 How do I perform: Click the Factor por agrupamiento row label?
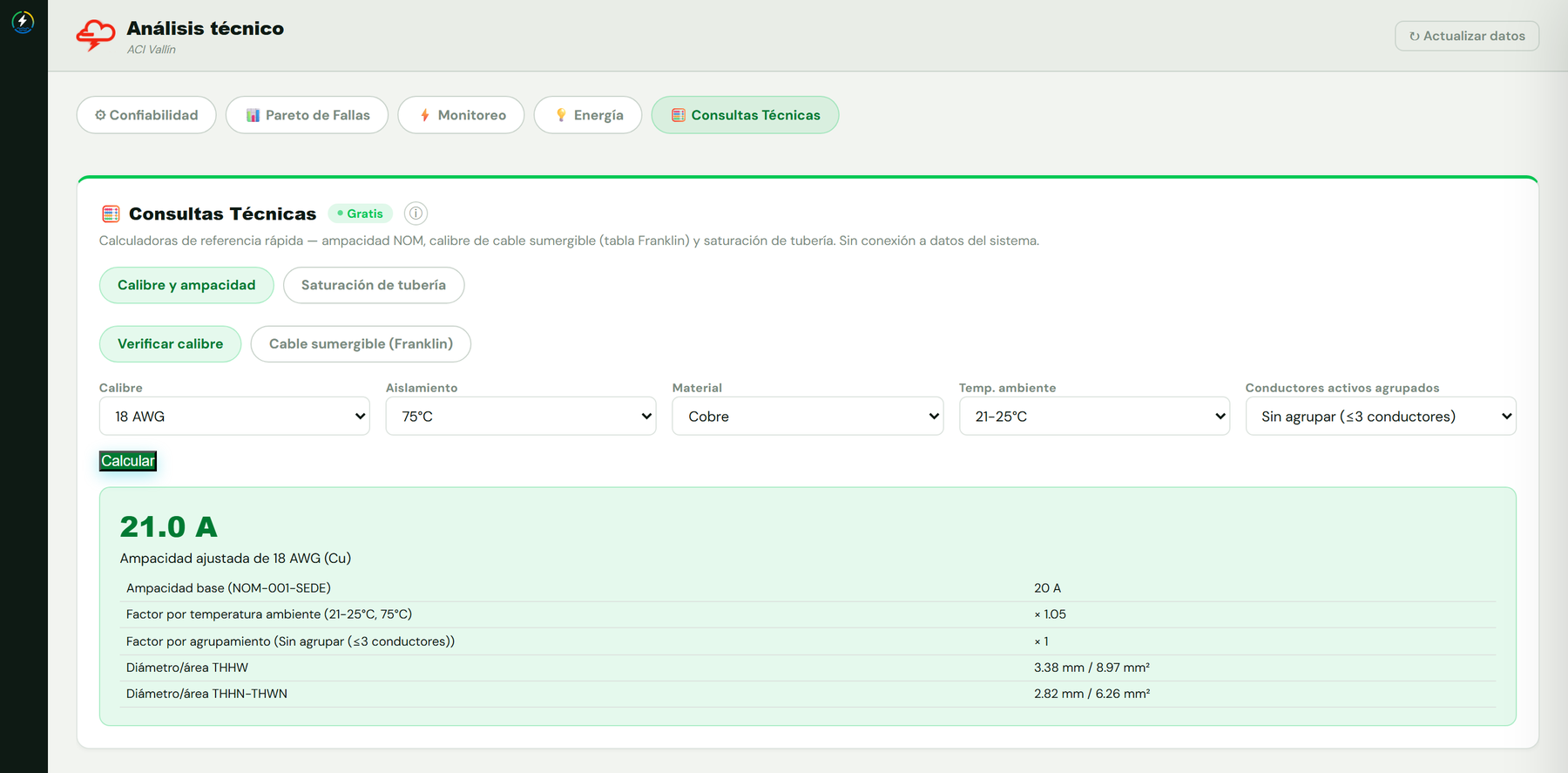pos(290,641)
